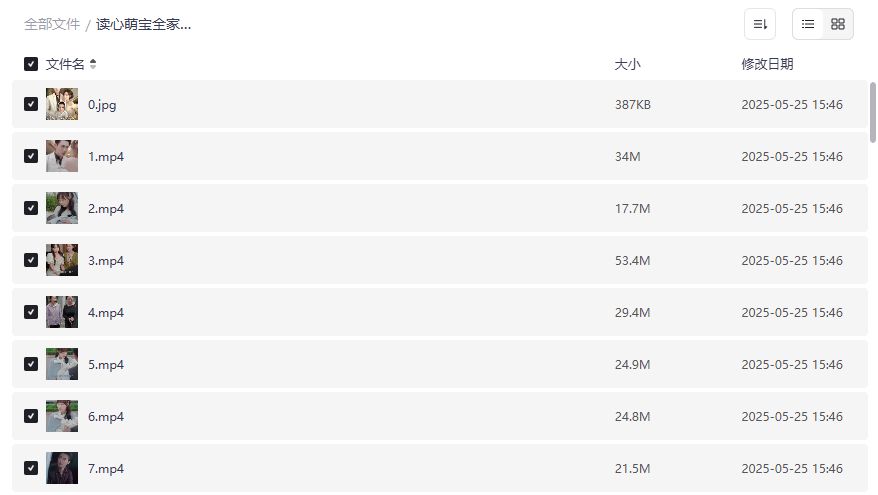This screenshot has width=878, height=495.
Task: Switch to list view layout
Action: pyautogui.click(x=808, y=24)
